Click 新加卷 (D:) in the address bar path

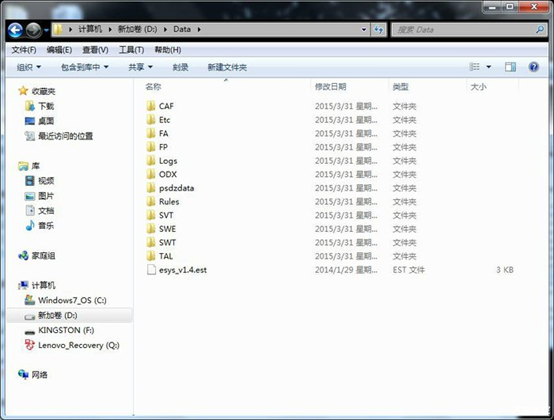pyautogui.click(x=137, y=29)
